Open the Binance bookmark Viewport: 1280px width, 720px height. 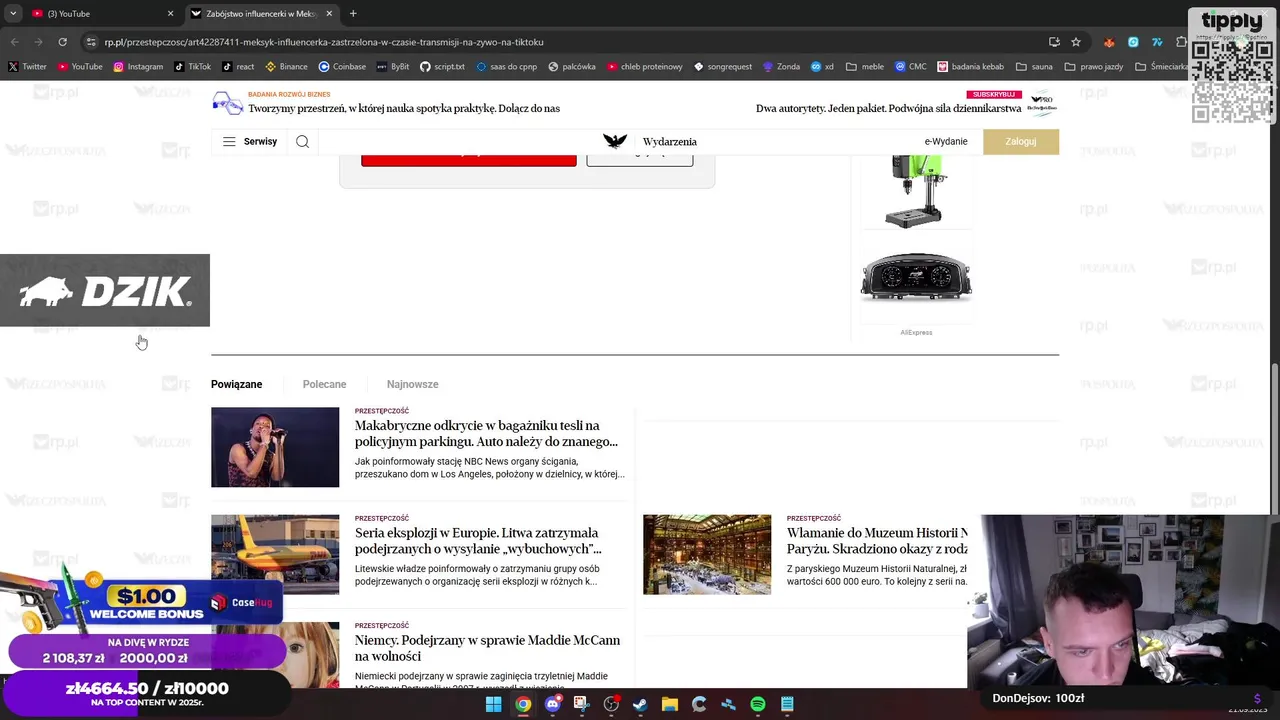(x=287, y=67)
